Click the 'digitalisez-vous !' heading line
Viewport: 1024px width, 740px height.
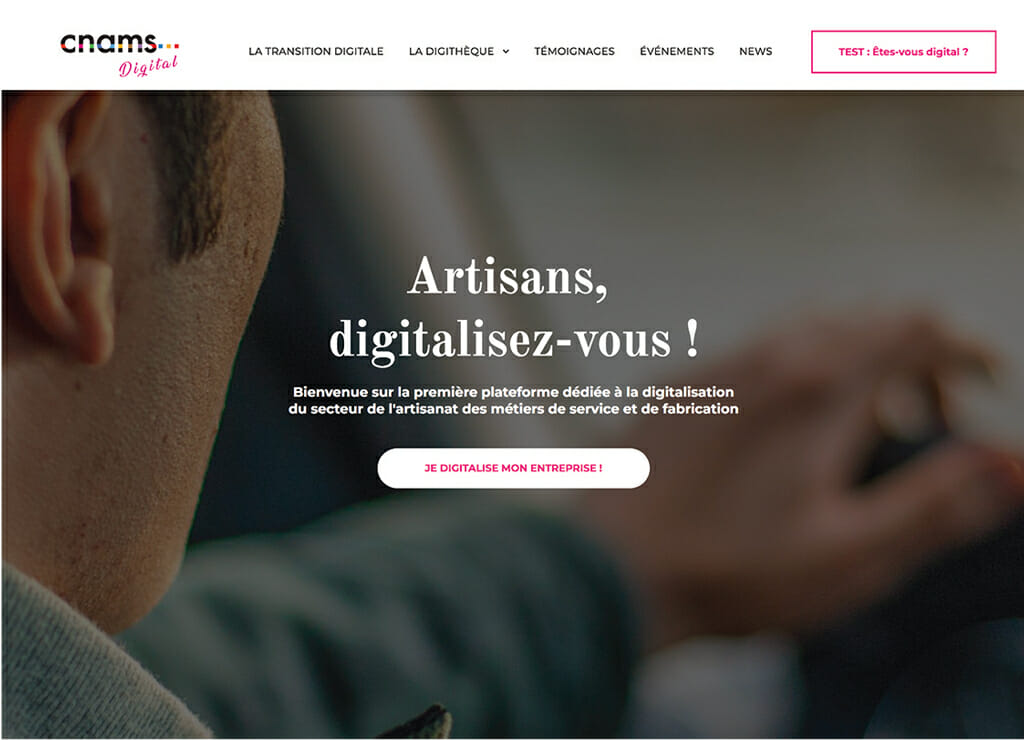click(x=514, y=340)
